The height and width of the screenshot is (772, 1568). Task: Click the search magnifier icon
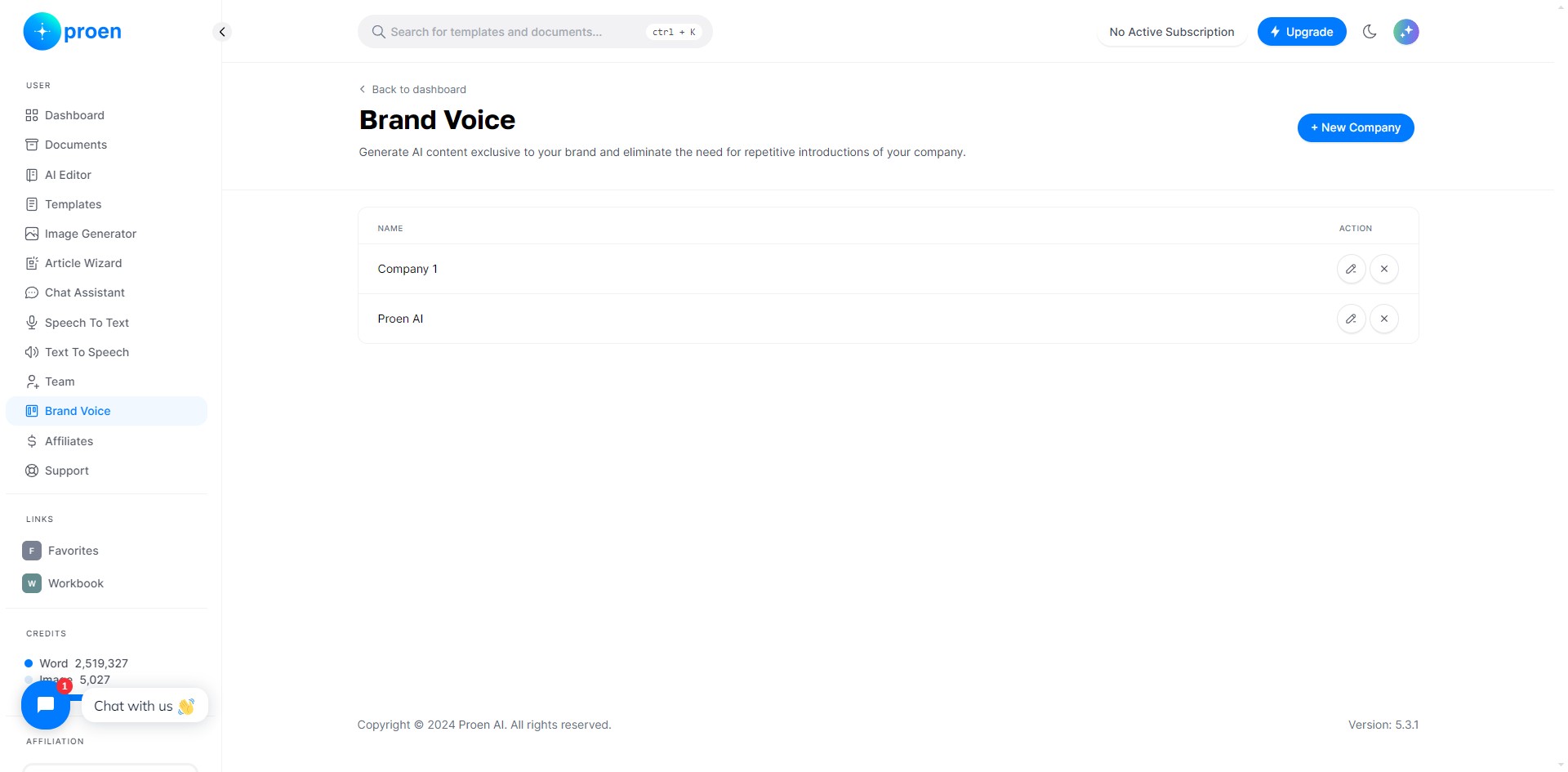point(379,32)
